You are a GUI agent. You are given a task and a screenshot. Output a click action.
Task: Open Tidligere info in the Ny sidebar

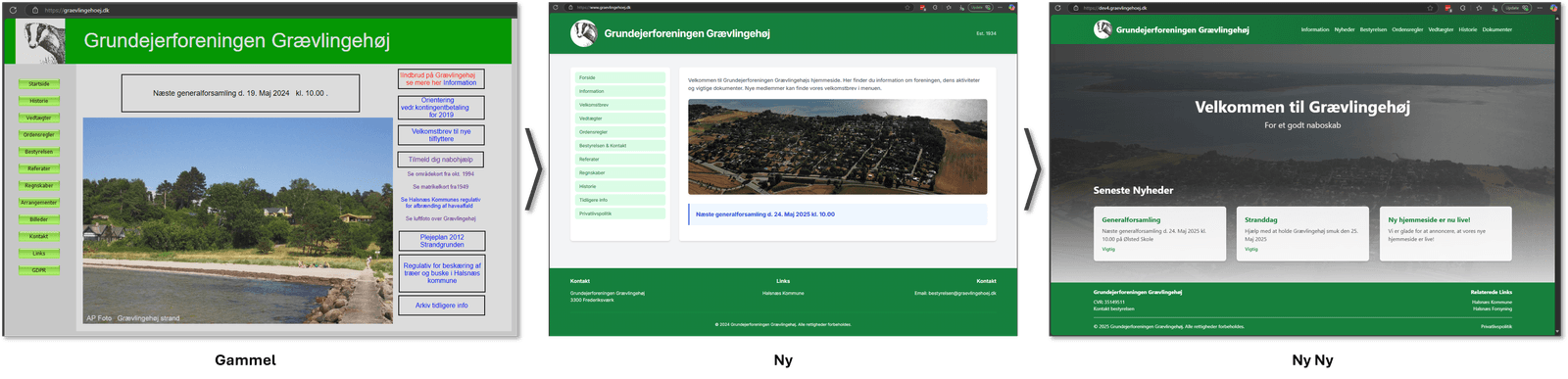619,200
